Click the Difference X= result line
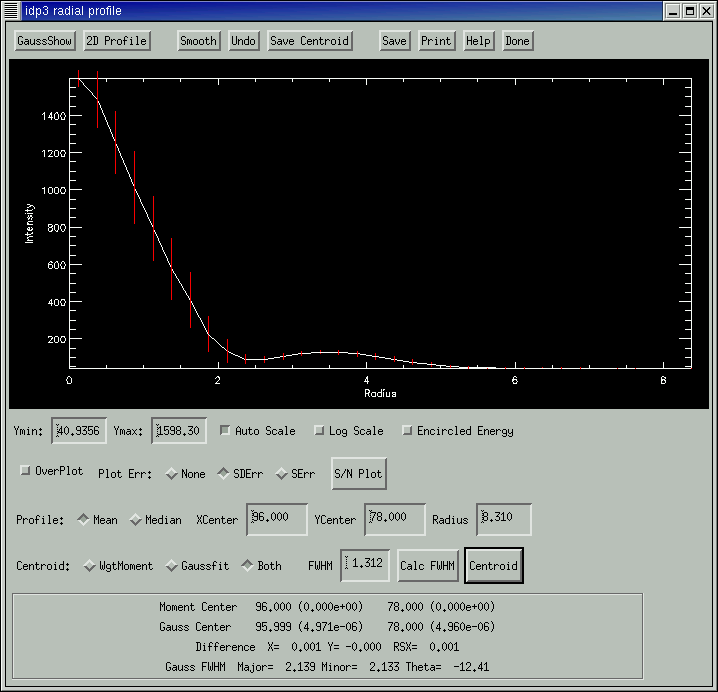This screenshot has width=718, height=692. pos(327,647)
